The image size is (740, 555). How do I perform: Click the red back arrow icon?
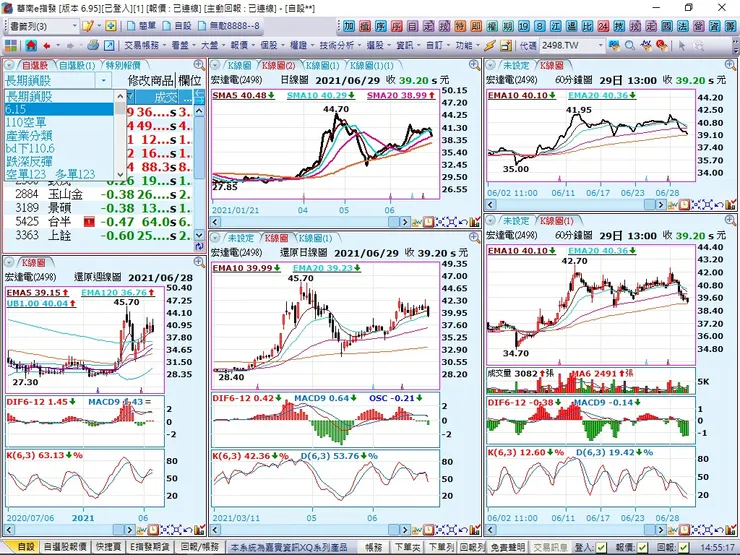click(x=47, y=45)
